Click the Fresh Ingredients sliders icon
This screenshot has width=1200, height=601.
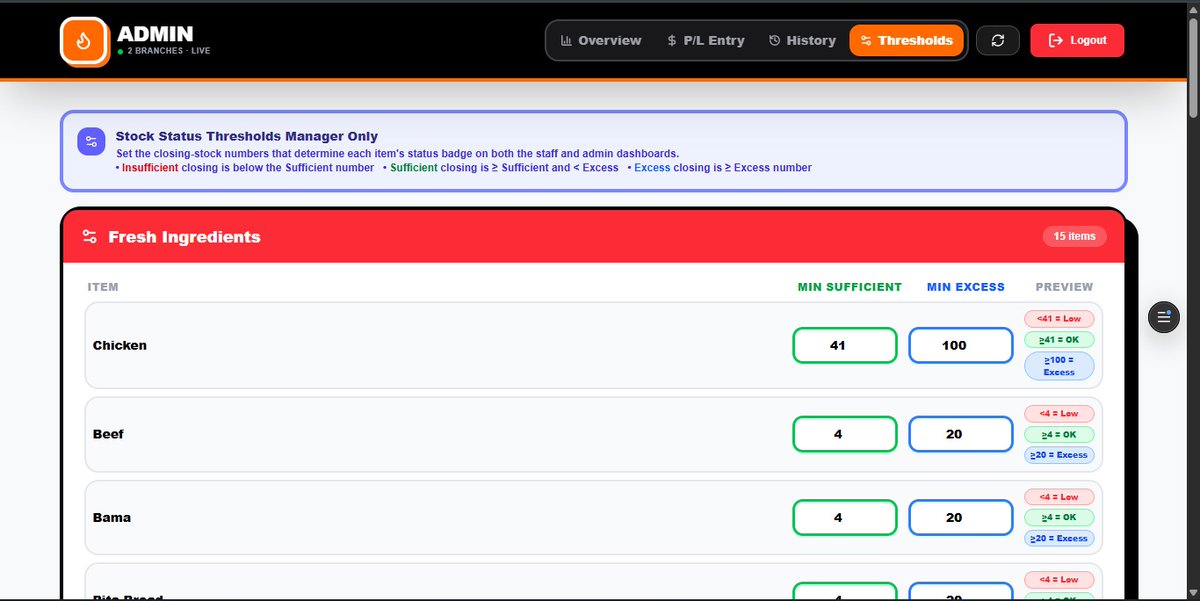click(90, 237)
